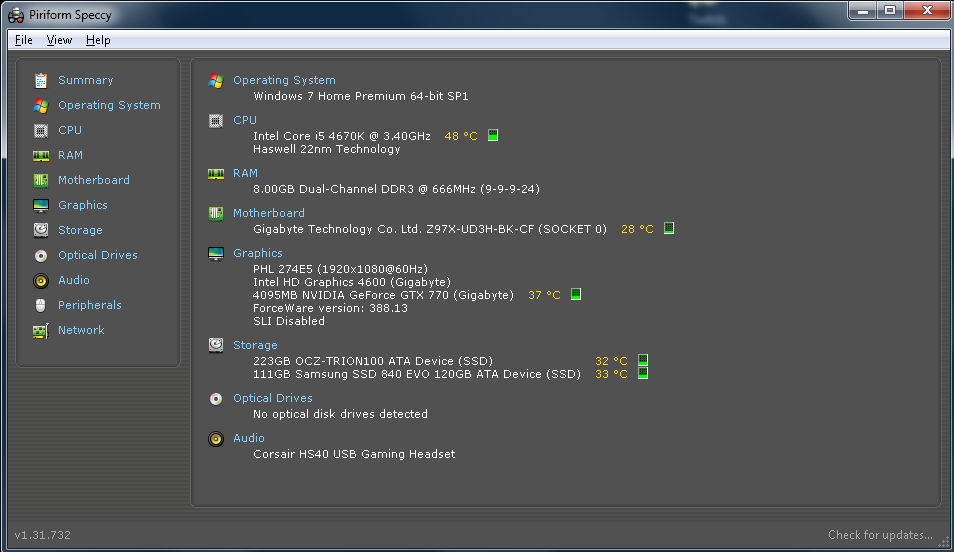
Task: Click the Summary clipboard icon in sidebar
Action: pyautogui.click(x=41, y=80)
